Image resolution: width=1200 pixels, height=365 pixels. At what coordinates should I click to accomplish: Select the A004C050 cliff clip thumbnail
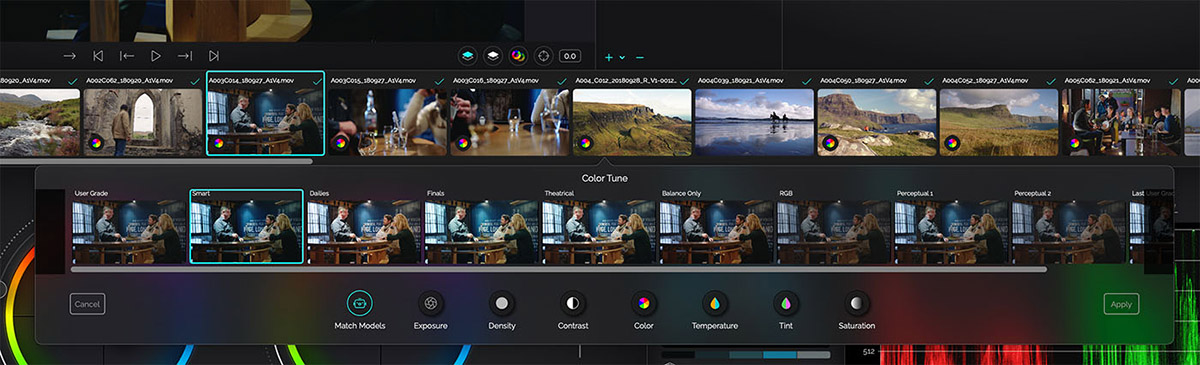877,122
